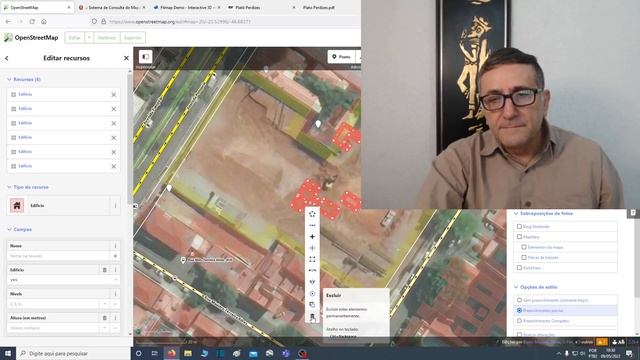The height and width of the screenshot is (360, 640).
Task: Click the Nome text input field
Action: (x=59, y=256)
